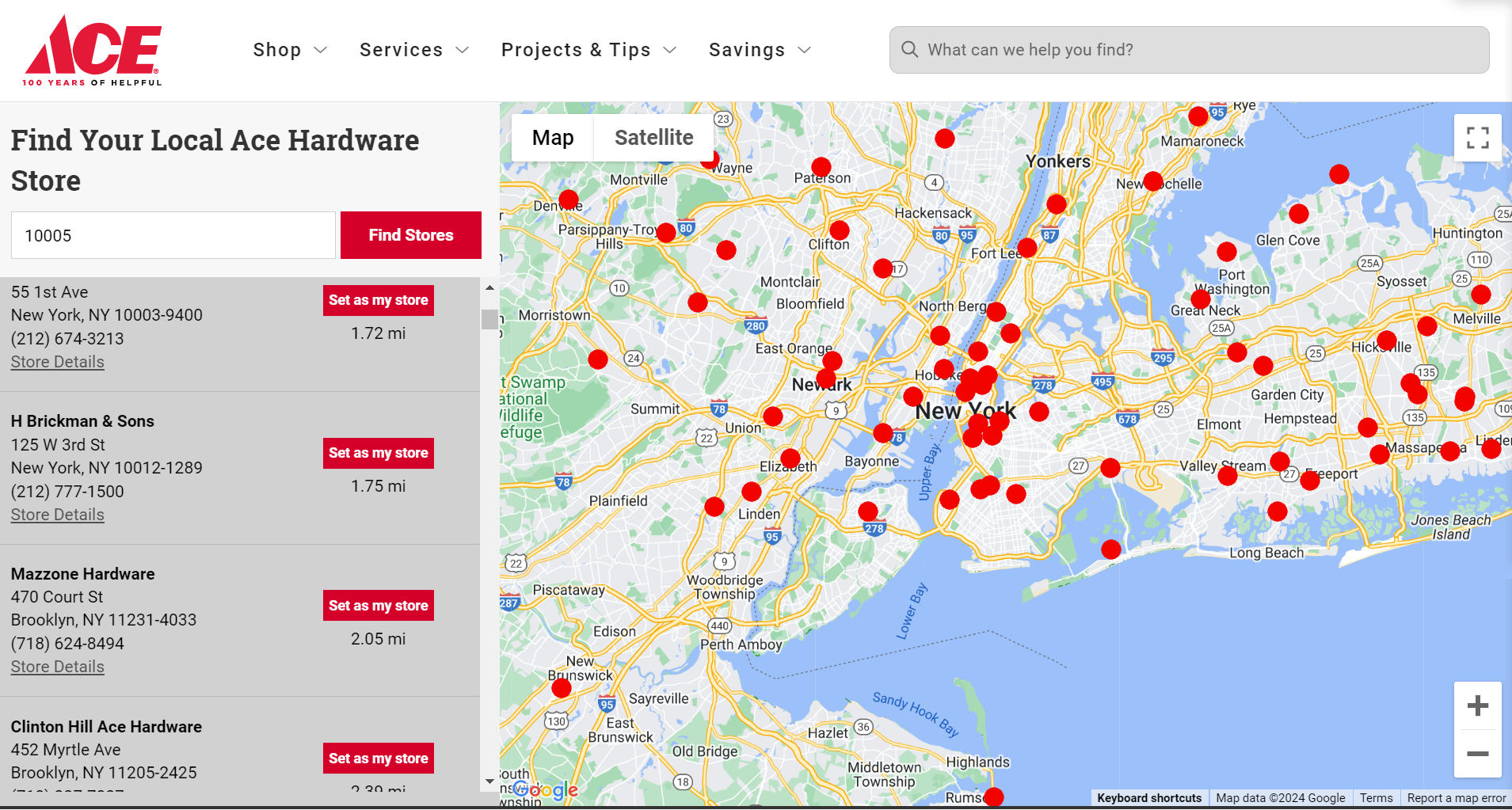Viewport: 1512px width, 810px height.
Task: Click phone number (718) 624-8494
Action: coord(67,644)
